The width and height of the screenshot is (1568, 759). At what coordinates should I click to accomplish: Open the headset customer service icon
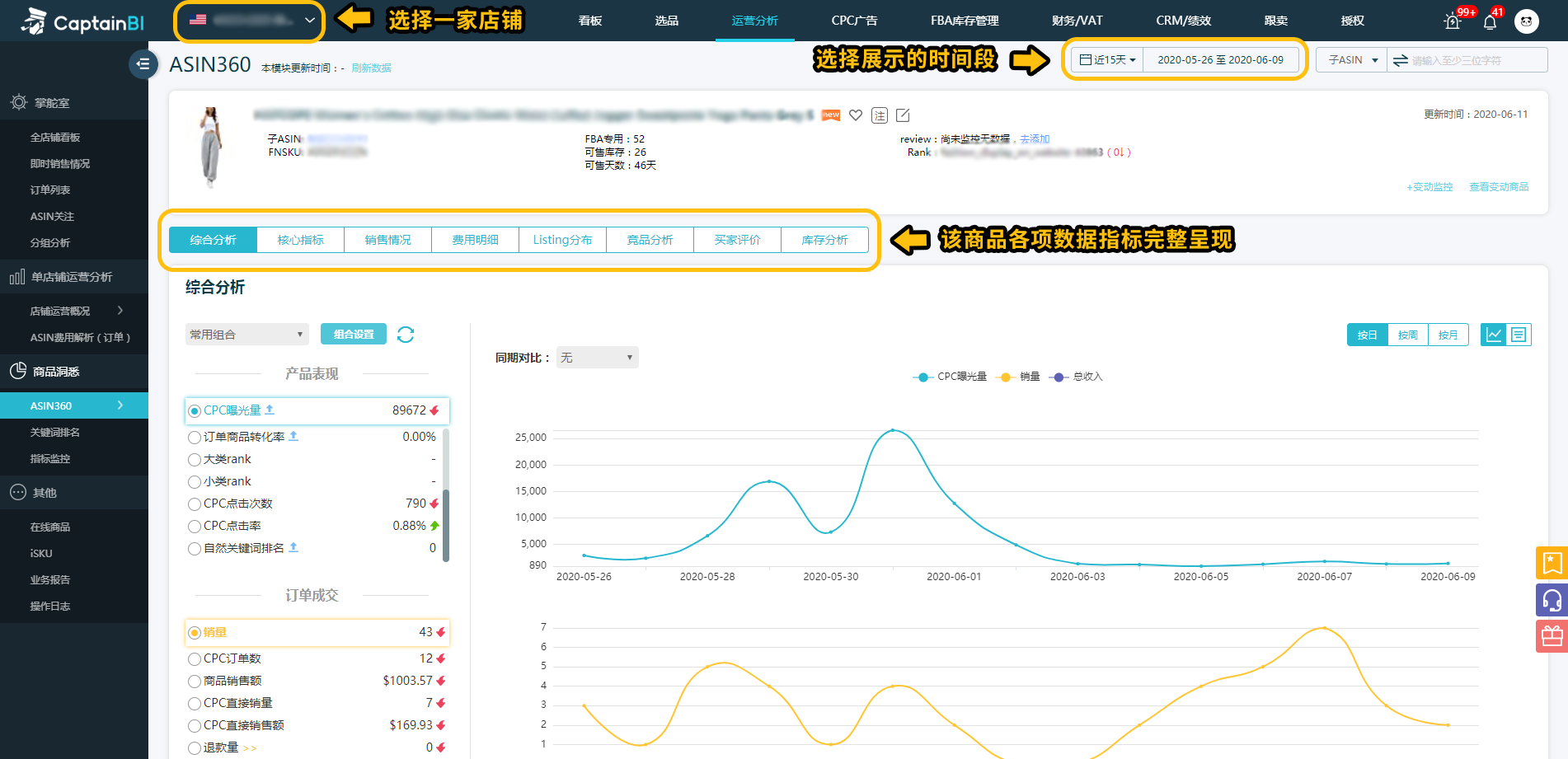pos(1552,600)
